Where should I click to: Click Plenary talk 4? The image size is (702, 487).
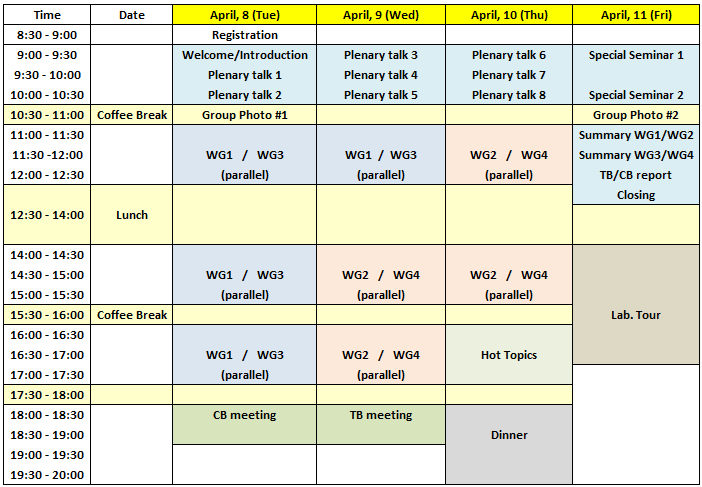(381, 75)
